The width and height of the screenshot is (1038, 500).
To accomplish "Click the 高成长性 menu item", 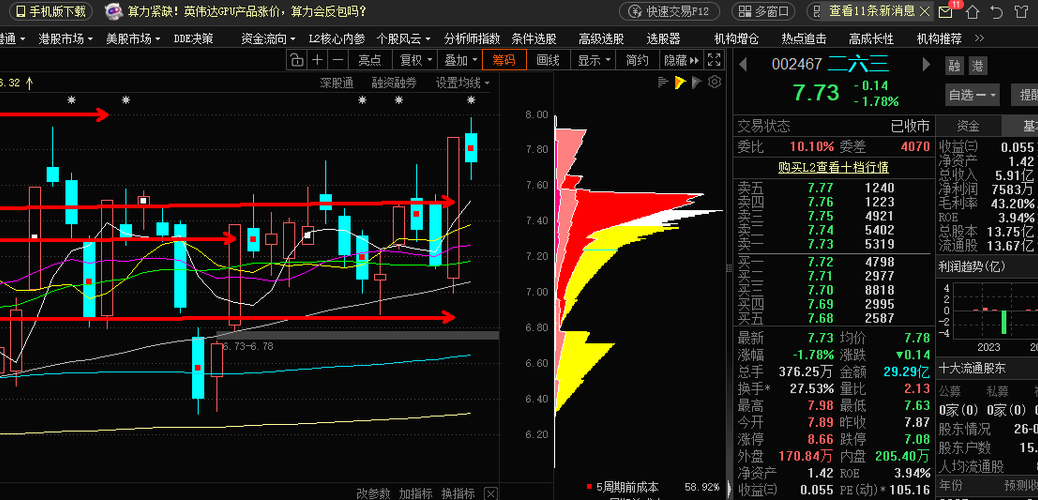I will tap(871, 38).
